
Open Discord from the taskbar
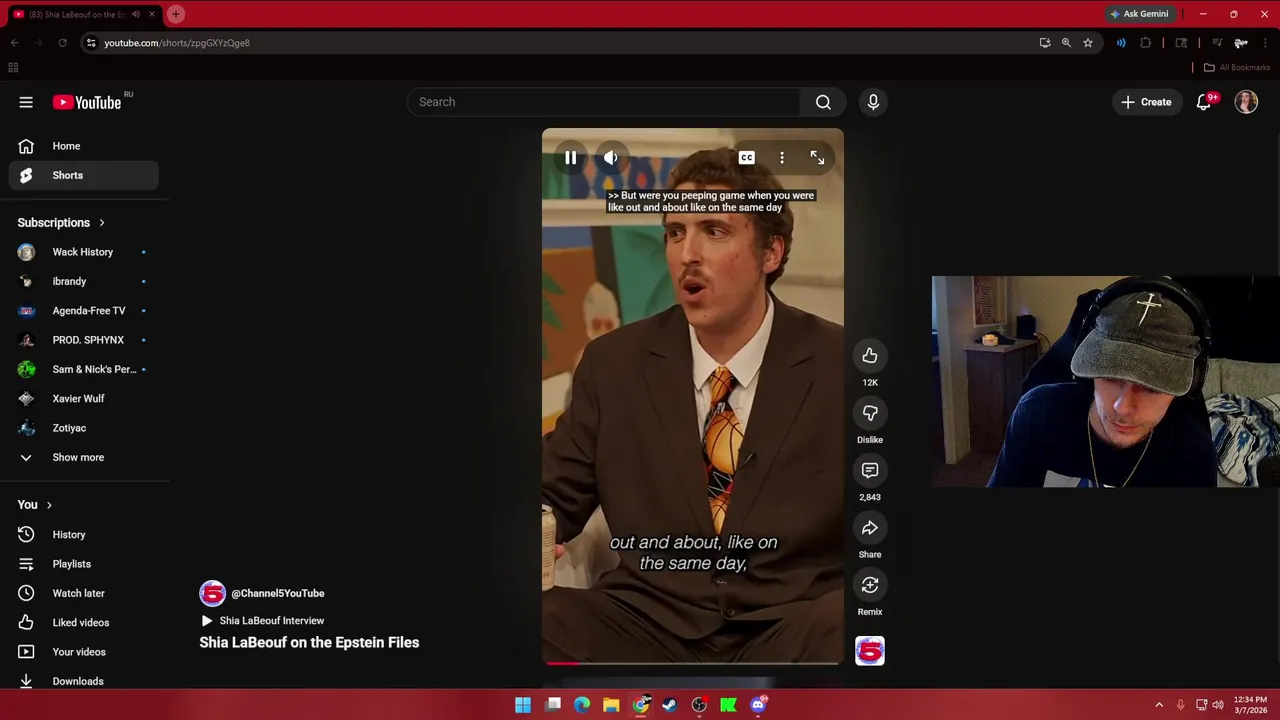tap(758, 705)
